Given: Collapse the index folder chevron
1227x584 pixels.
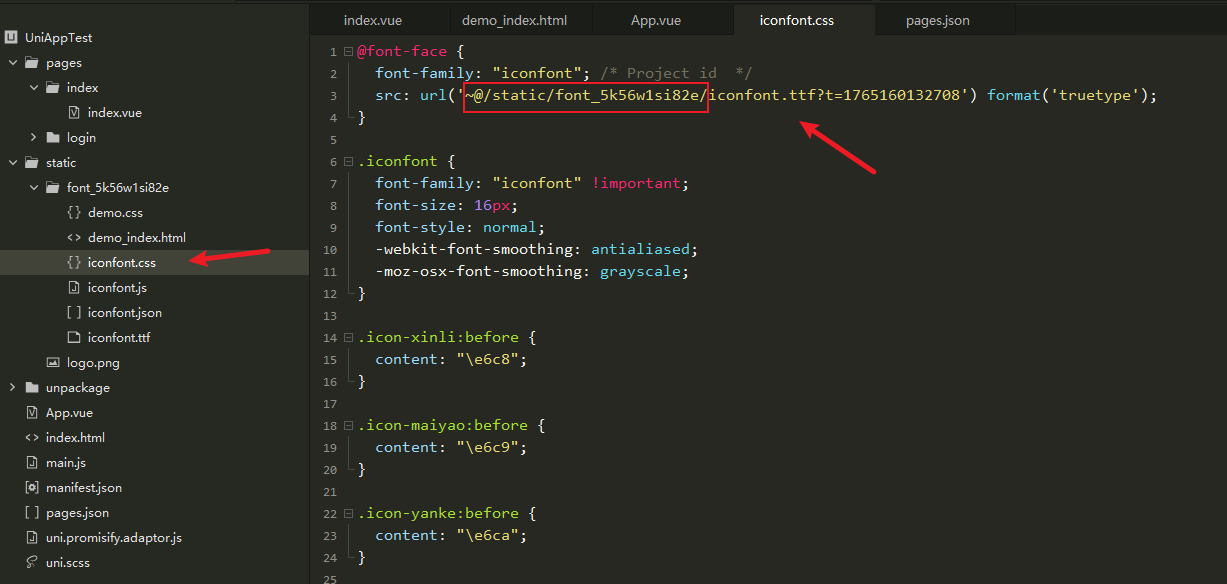Looking at the screenshot, I should tap(33, 87).
